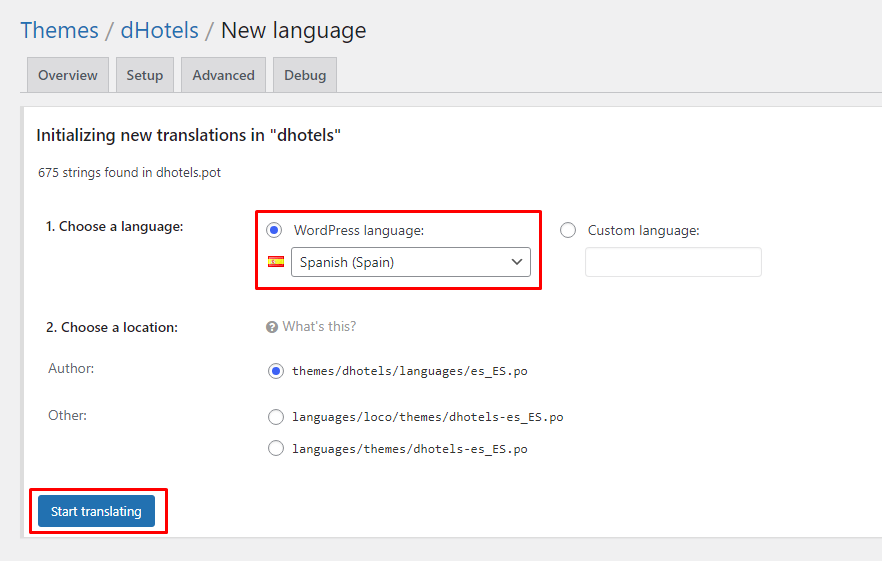Viewport: 882px width, 561px height.
Task: Choose themes/dhotels/languages/es_ES.po Author location
Action: pyautogui.click(x=276, y=371)
